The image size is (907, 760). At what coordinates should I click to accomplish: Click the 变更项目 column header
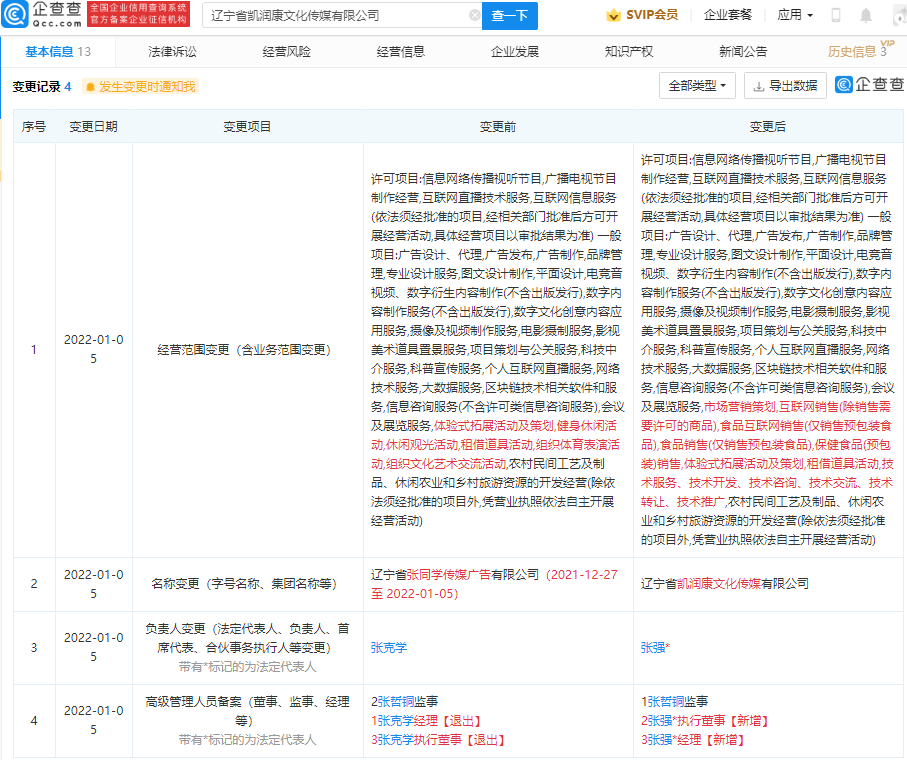[x=247, y=127]
